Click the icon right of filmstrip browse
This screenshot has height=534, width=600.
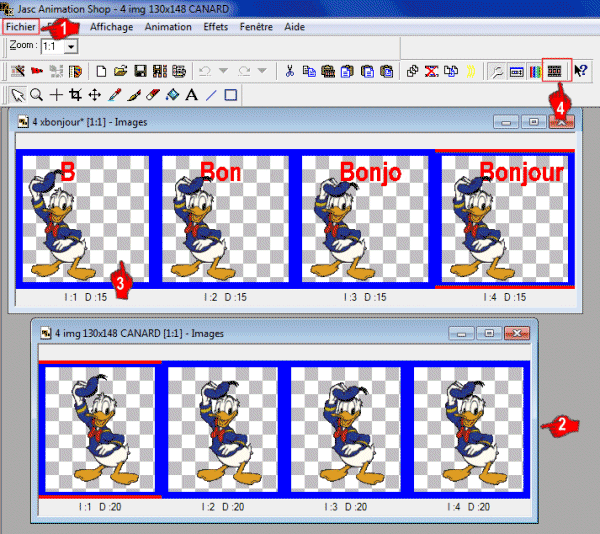pos(179,71)
